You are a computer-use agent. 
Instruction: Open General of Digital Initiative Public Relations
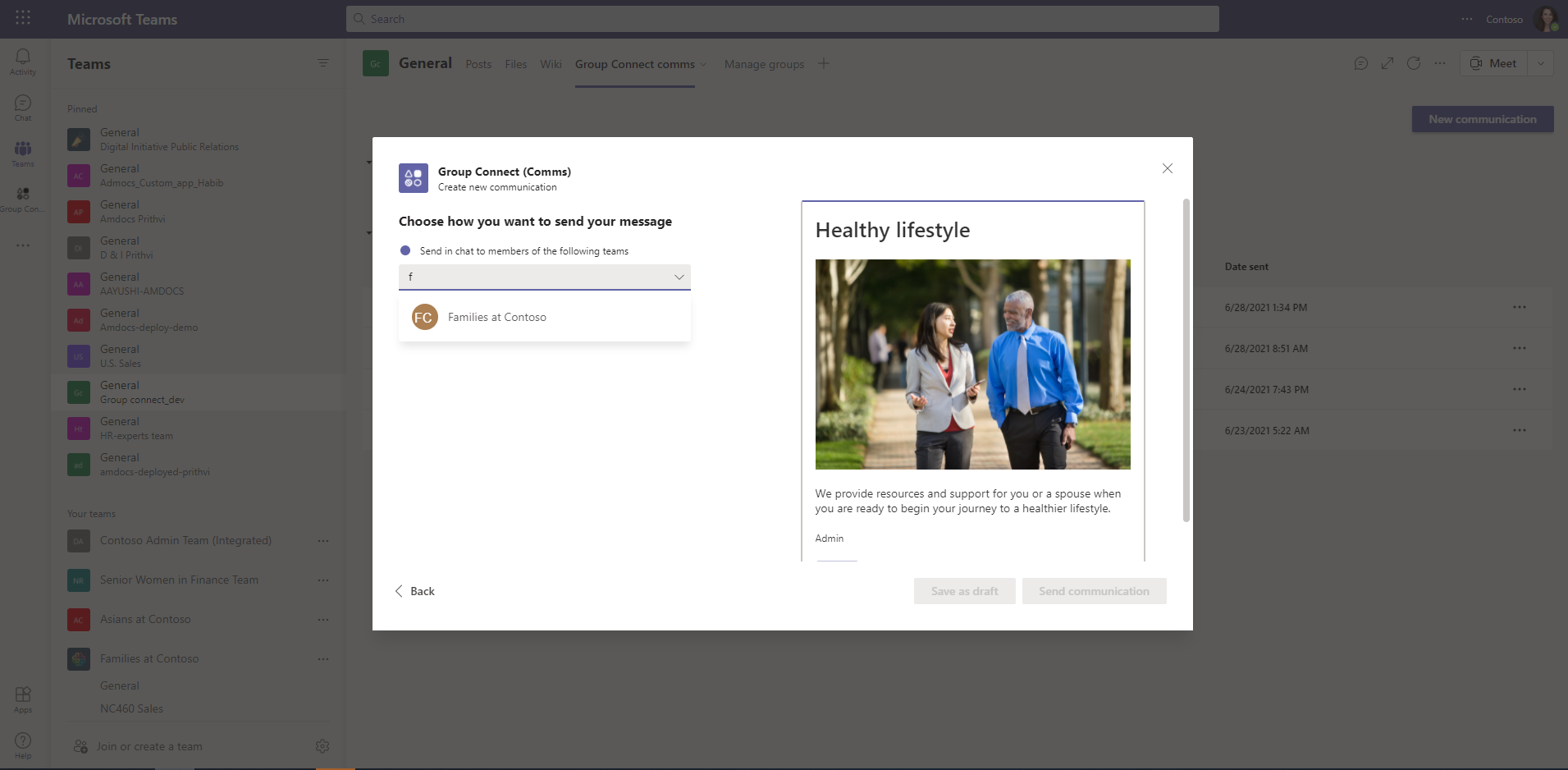click(197, 140)
